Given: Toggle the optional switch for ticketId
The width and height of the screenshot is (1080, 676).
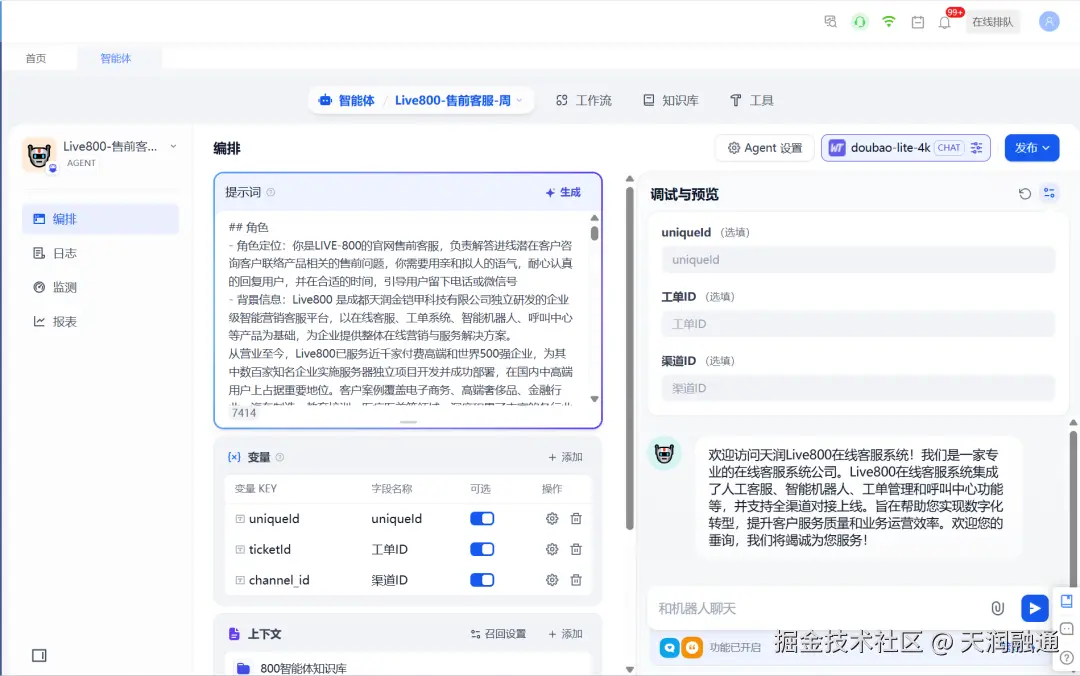Looking at the screenshot, I should pyautogui.click(x=482, y=549).
